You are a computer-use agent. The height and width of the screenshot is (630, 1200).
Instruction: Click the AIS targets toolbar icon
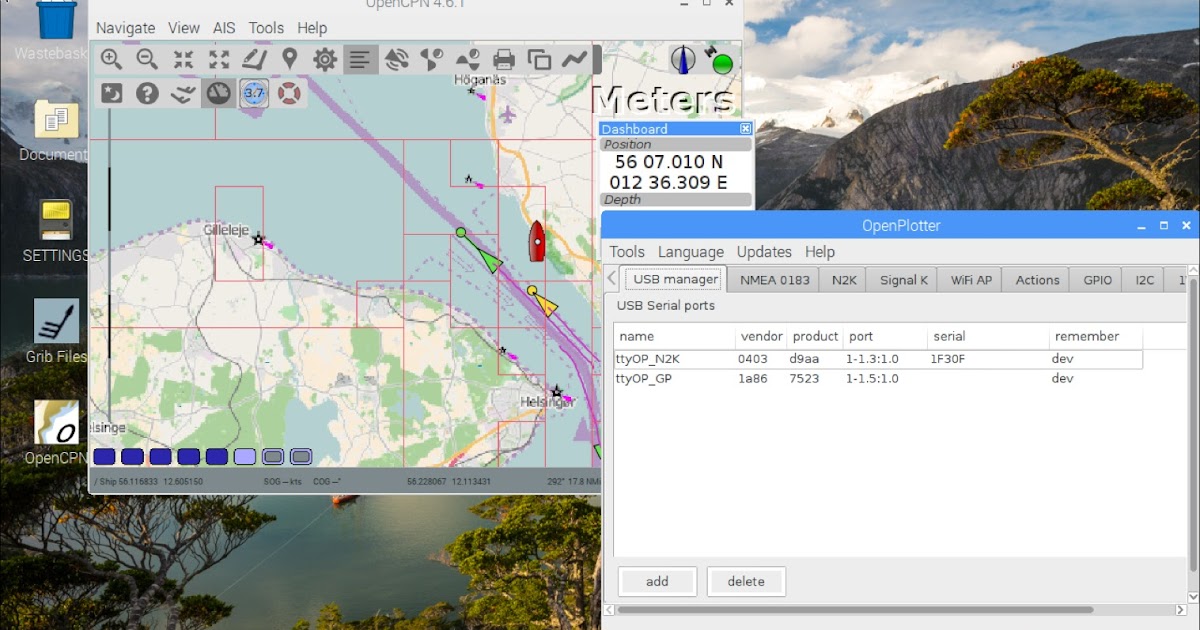click(397, 59)
